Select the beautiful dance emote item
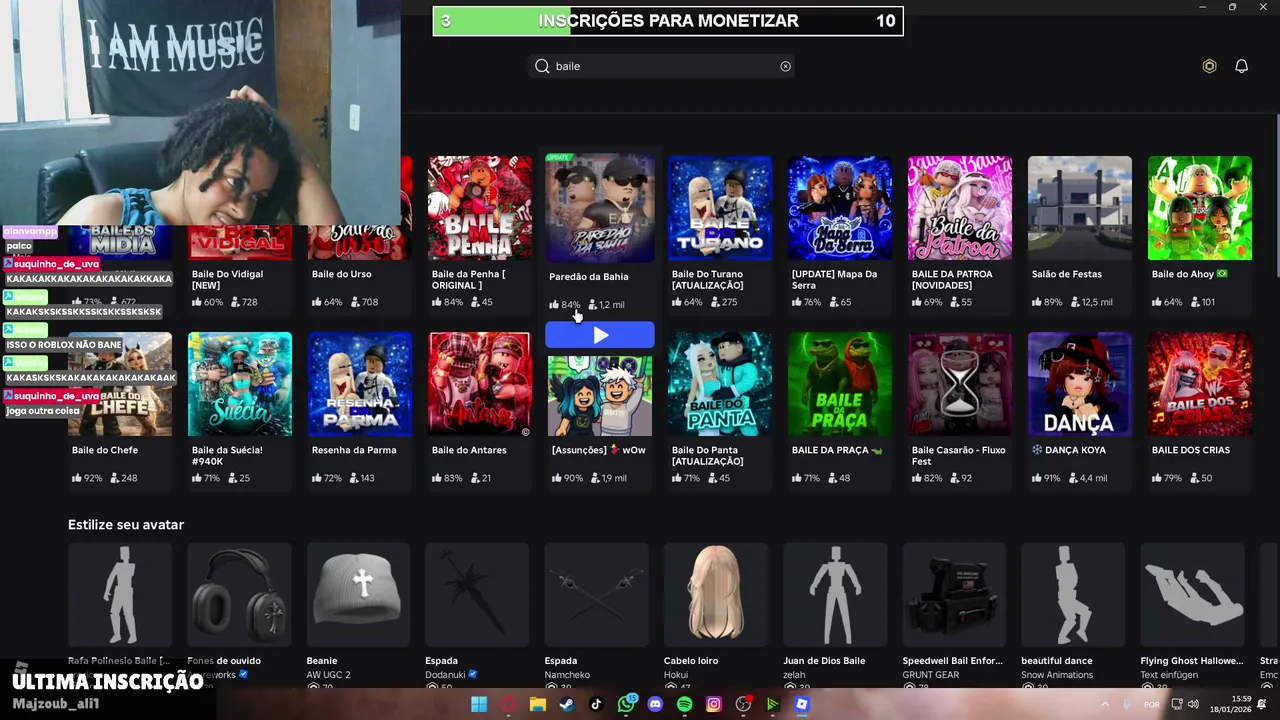 (x=1073, y=596)
